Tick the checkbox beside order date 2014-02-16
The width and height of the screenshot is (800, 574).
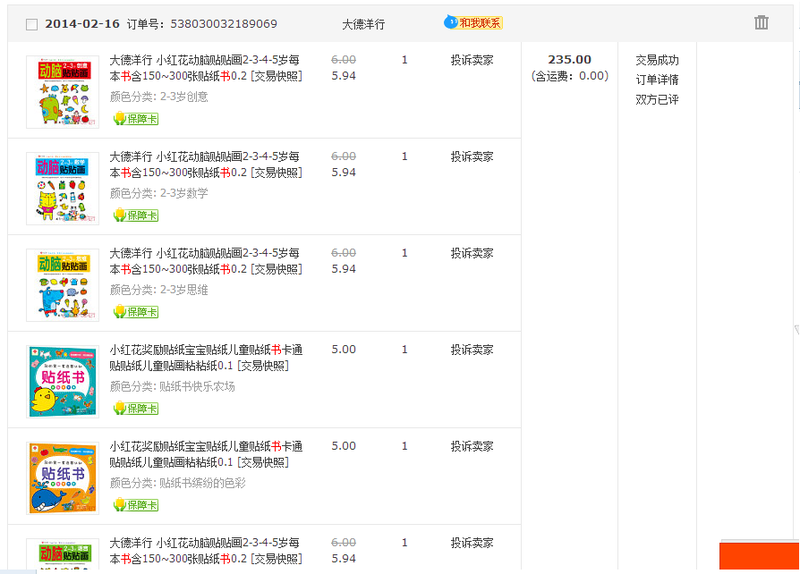click(32, 24)
